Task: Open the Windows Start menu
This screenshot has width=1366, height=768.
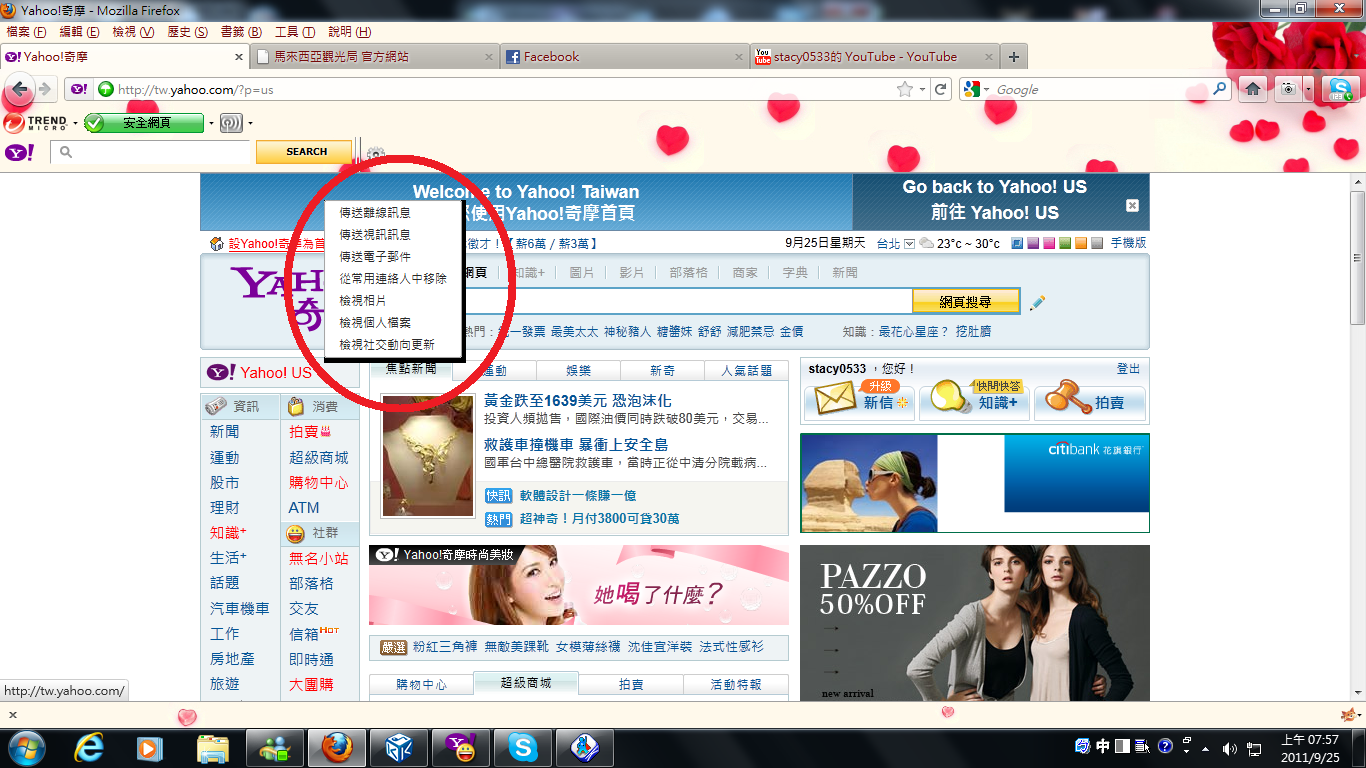Action: pyautogui.click(x=25, y=747)
